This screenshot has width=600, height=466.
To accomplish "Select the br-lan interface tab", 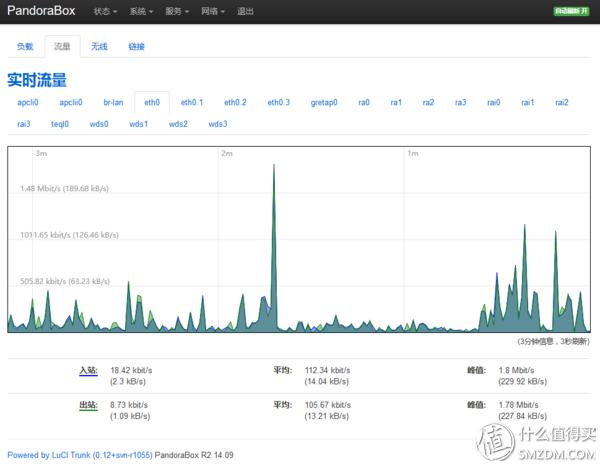I will (113, 103).
